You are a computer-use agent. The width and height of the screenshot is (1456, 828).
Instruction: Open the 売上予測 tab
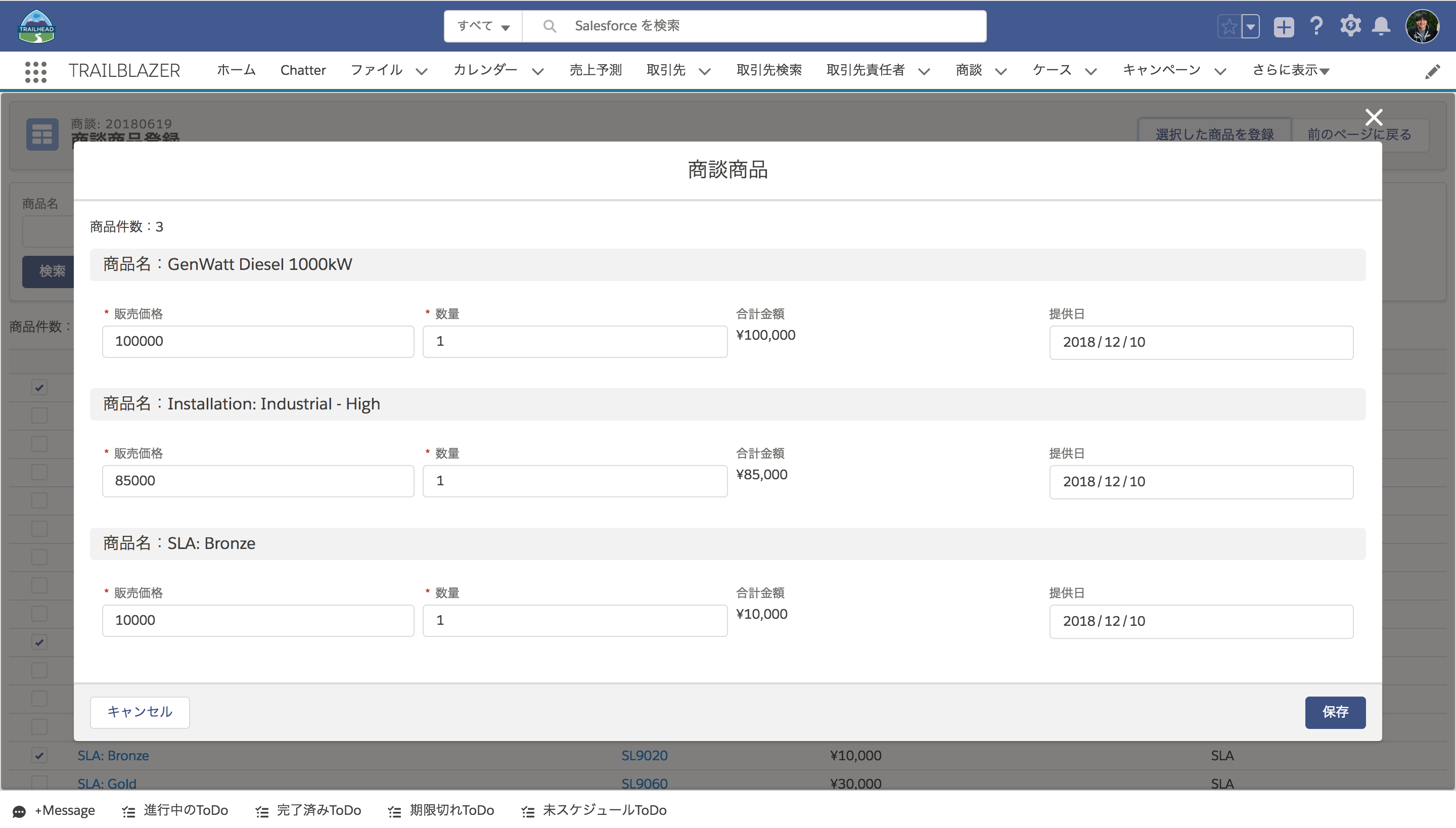pyautogui.click(x=596, y=70)
